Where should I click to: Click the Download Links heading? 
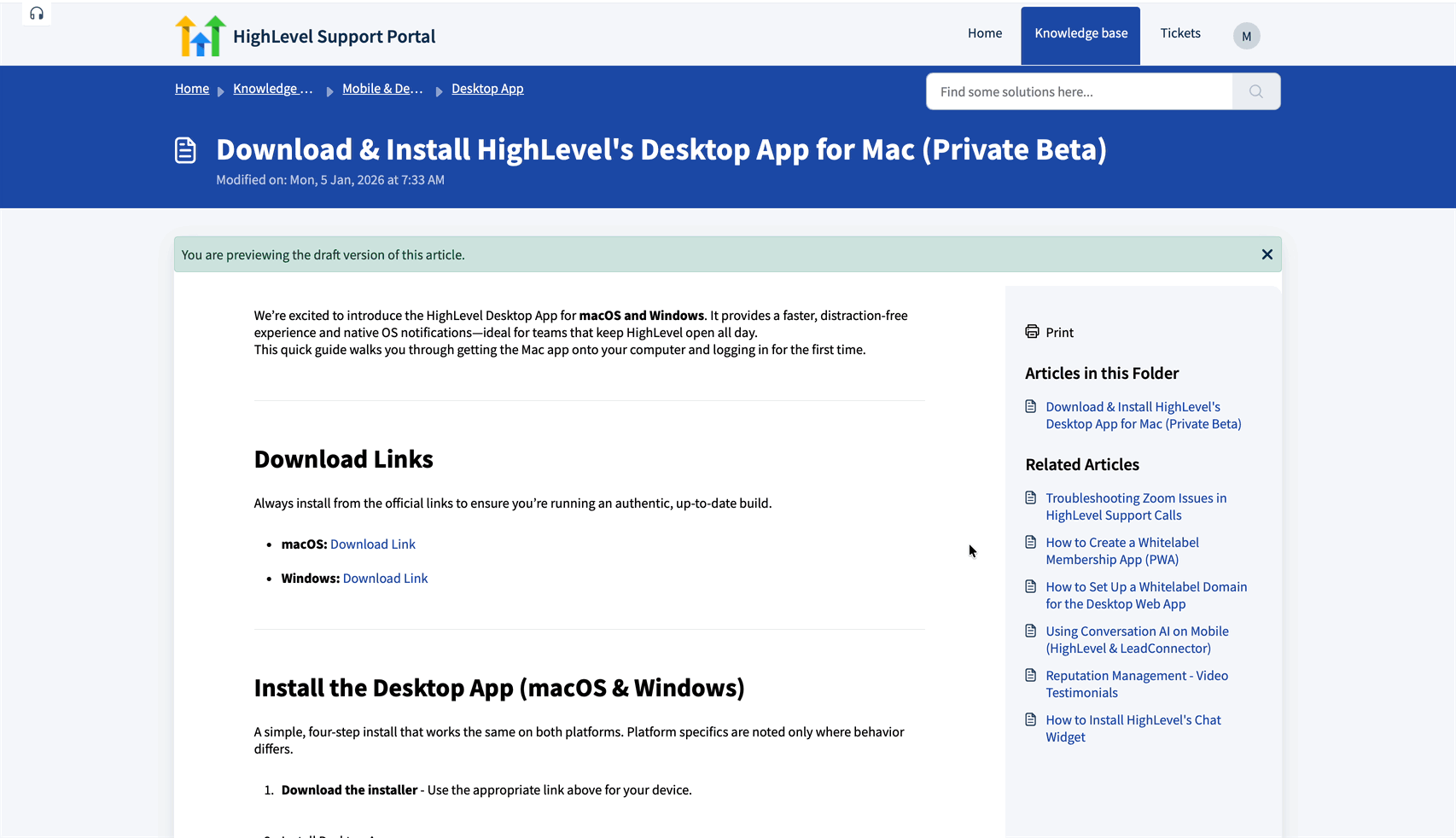pyautogui.click(x=343, y=459)
